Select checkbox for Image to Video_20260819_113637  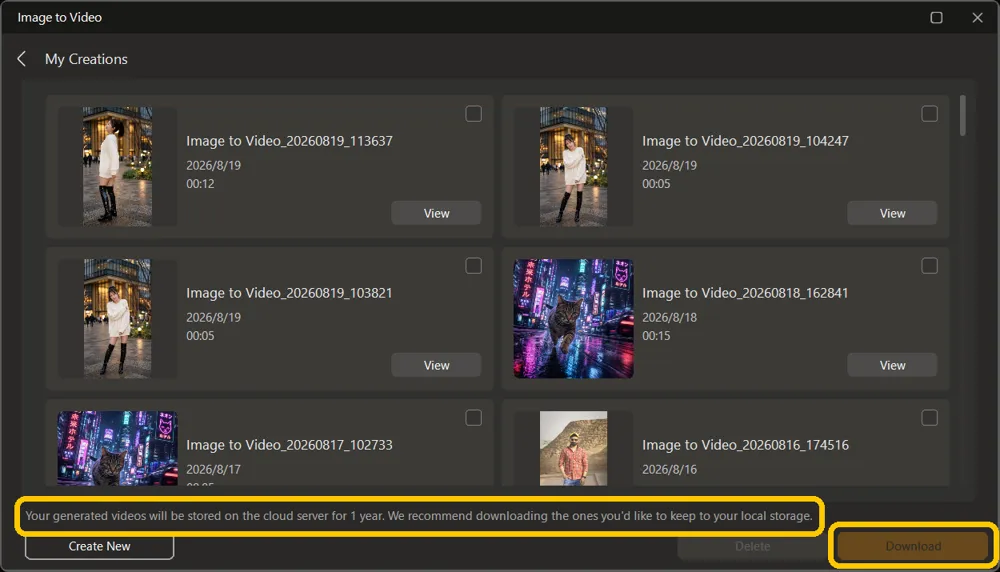pyautogui.click(x=473, y=114)
